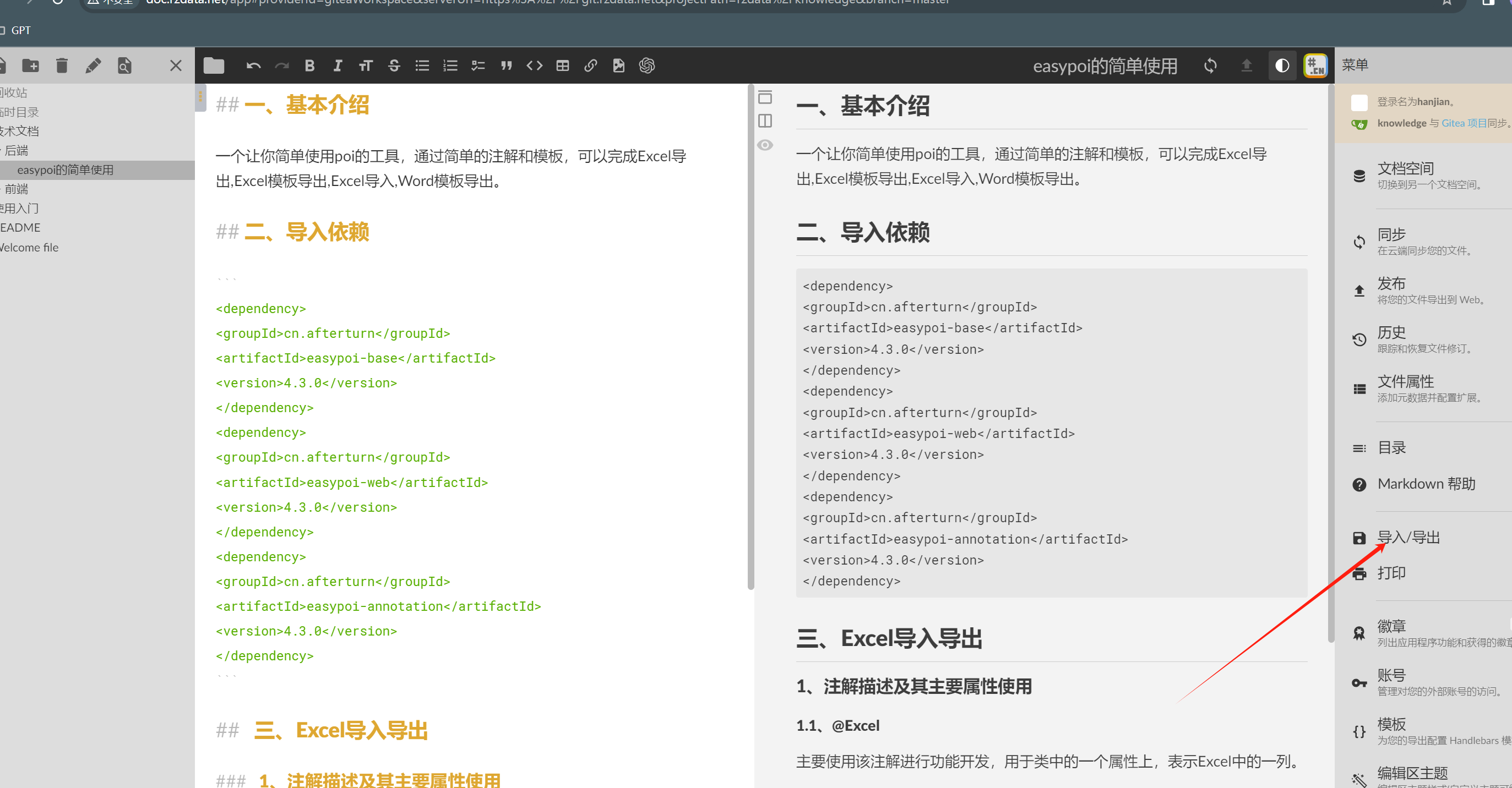The image size is (1512, 788).
Task: Apply italic formatting
Action: click(338, 65)
